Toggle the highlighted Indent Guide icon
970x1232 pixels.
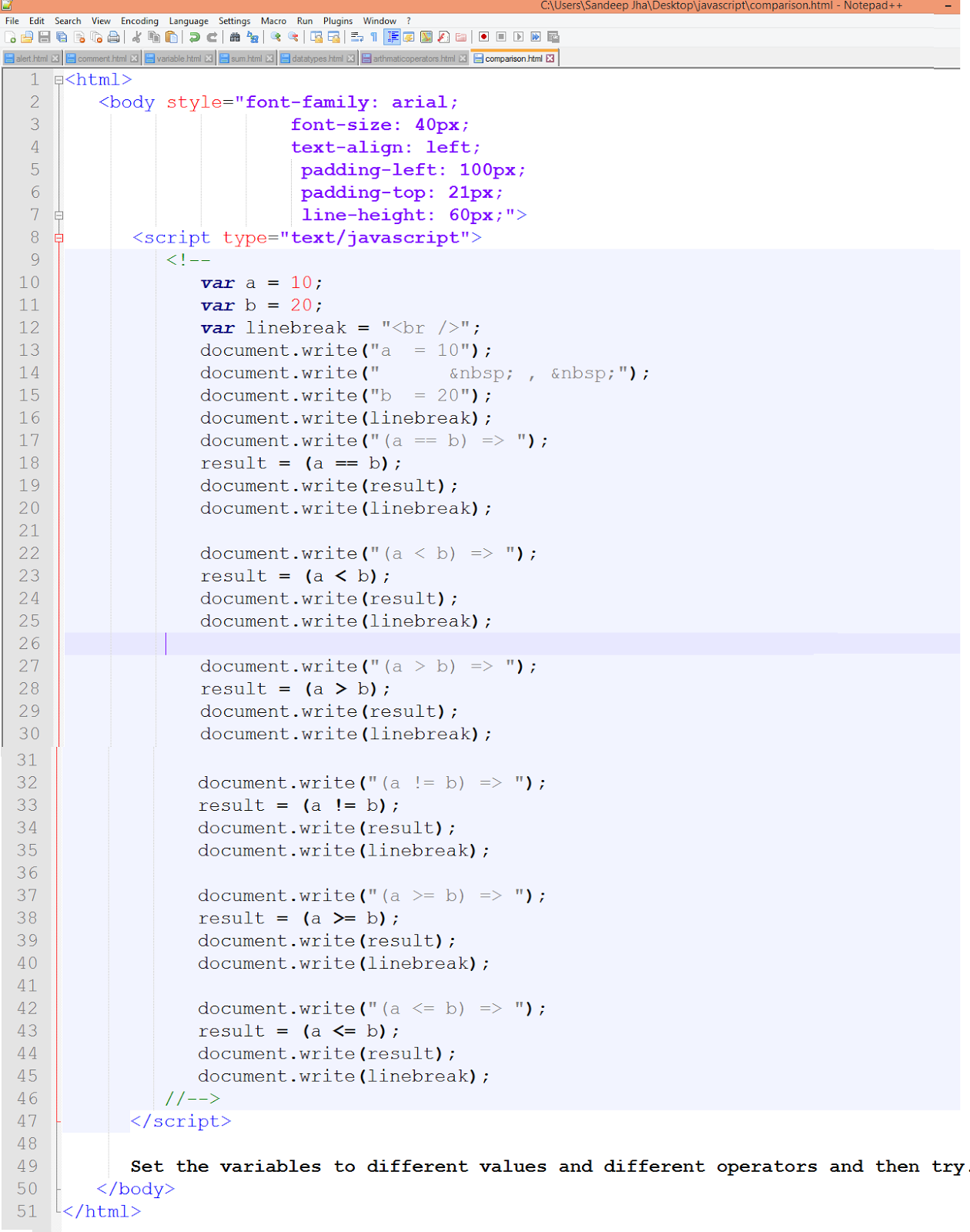(392, 37)
